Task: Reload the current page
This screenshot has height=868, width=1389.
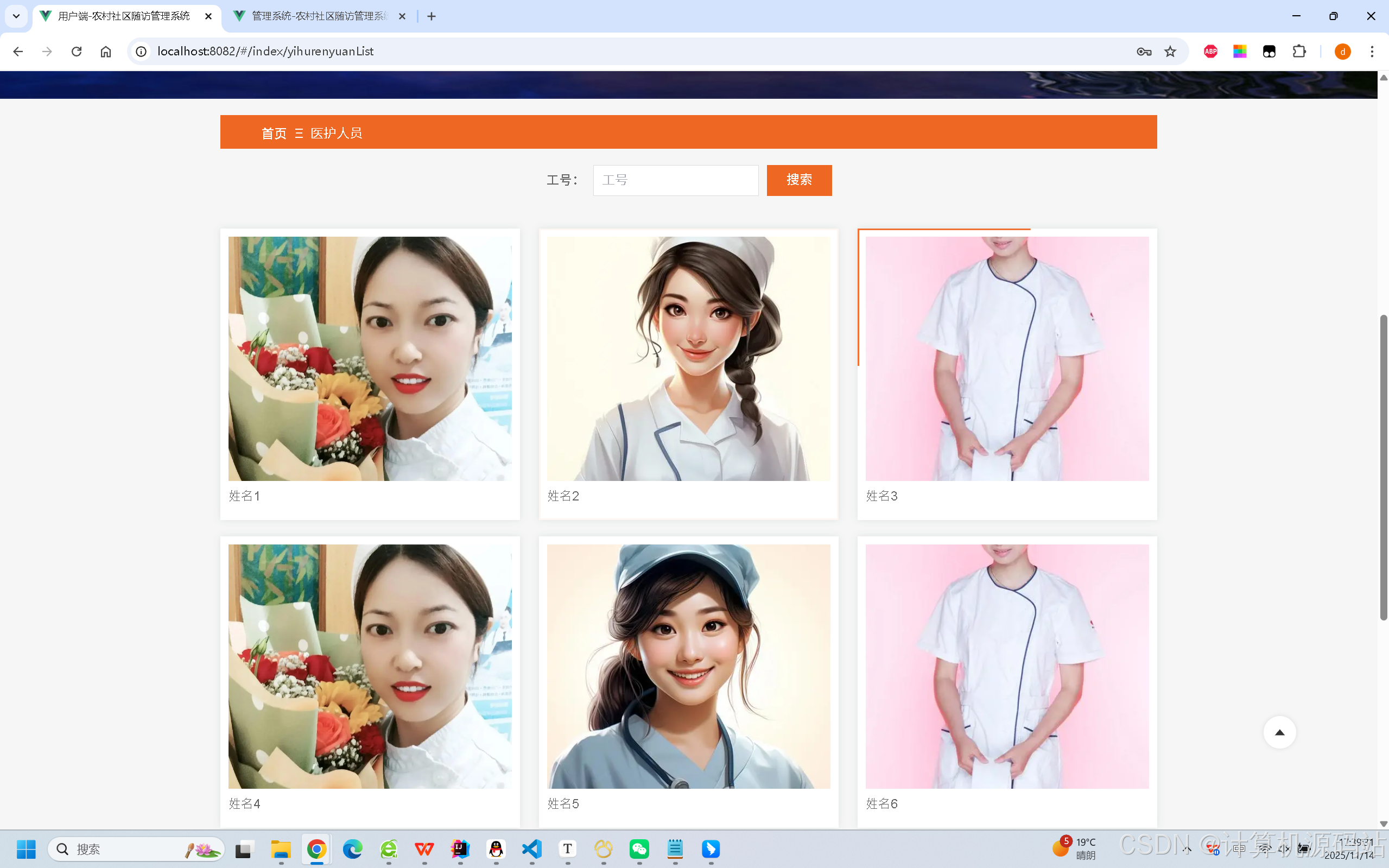Action: (x=77, y=52)
